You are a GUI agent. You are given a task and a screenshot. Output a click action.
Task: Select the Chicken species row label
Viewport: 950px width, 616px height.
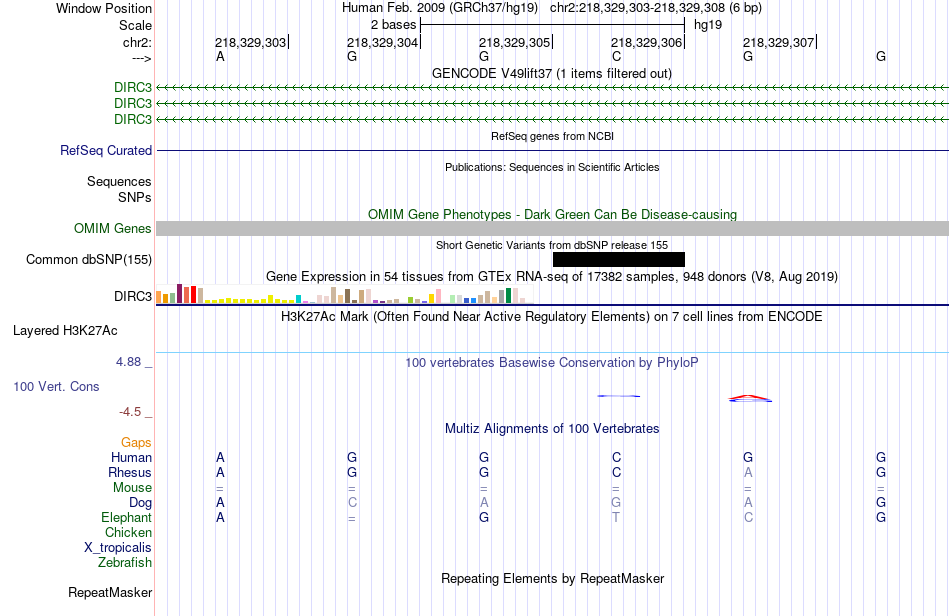[x=128, y=532]
